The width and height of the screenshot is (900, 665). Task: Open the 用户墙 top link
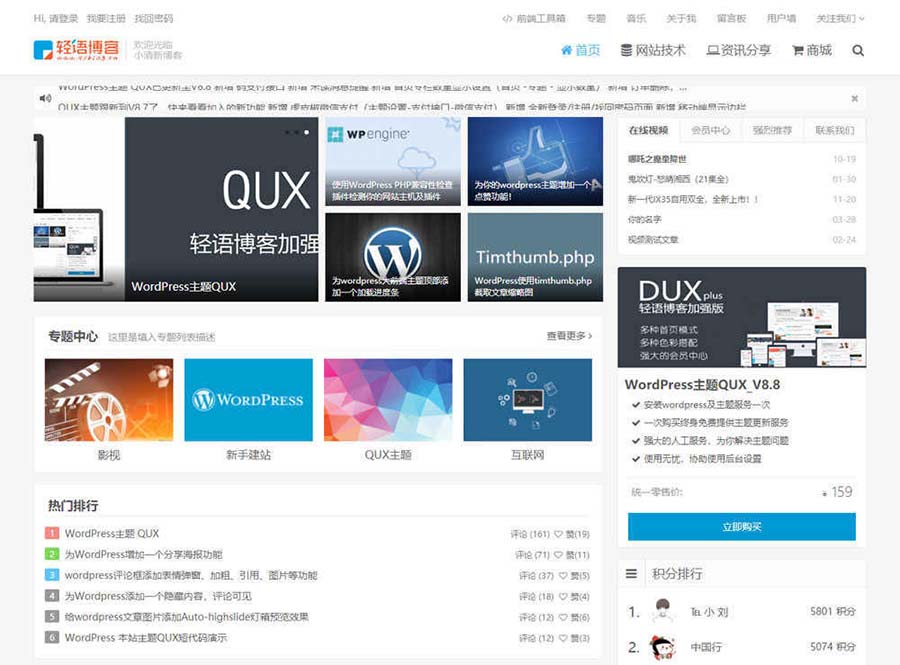coord(781,18)
